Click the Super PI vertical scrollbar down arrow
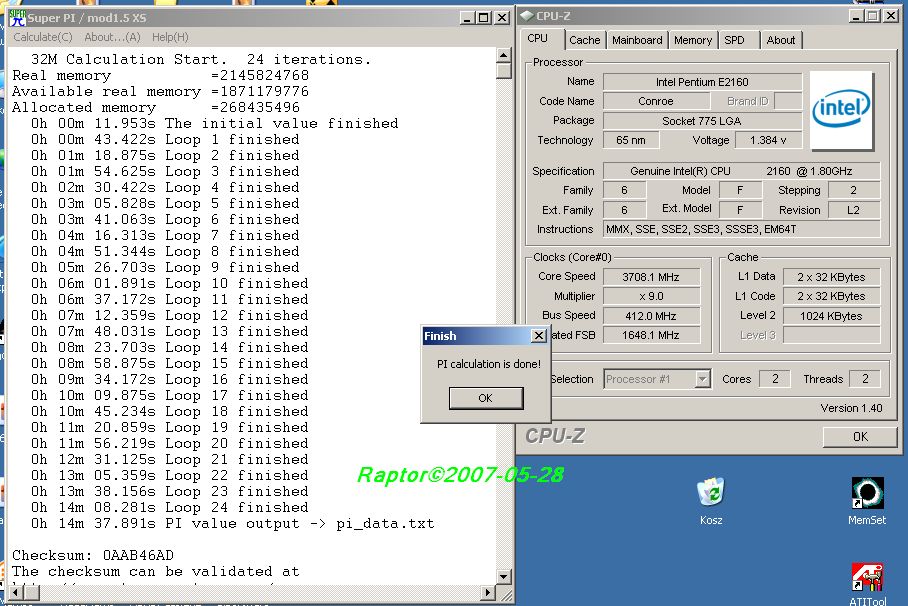 [503, 576]
